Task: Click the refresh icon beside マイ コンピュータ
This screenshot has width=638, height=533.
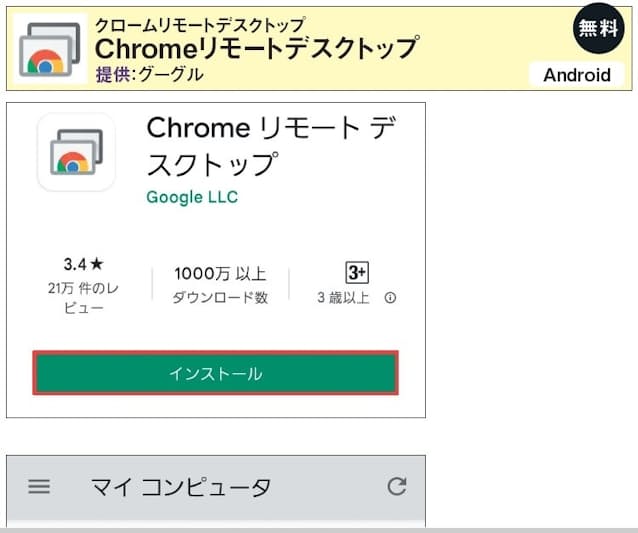Action: [x=397, y=487]
